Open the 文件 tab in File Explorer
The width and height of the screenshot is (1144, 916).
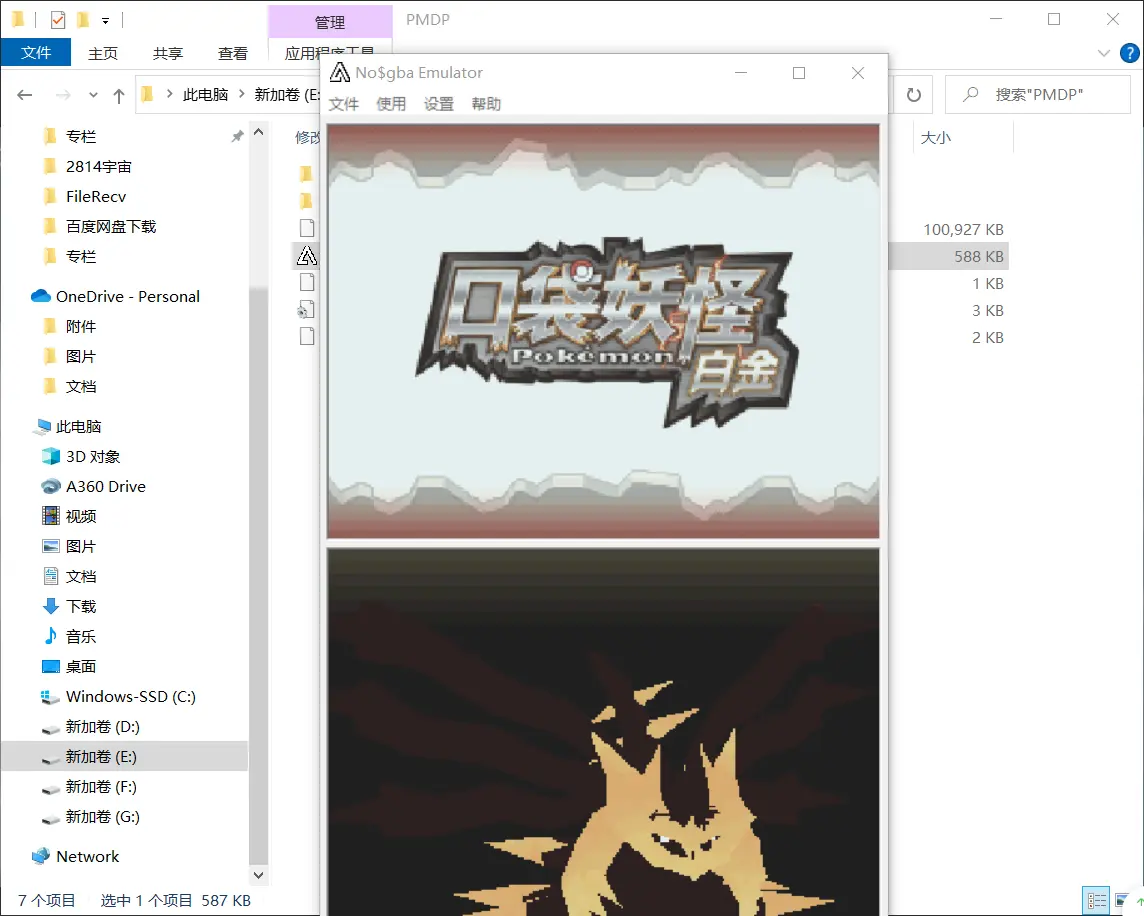[x=36, y=53]
